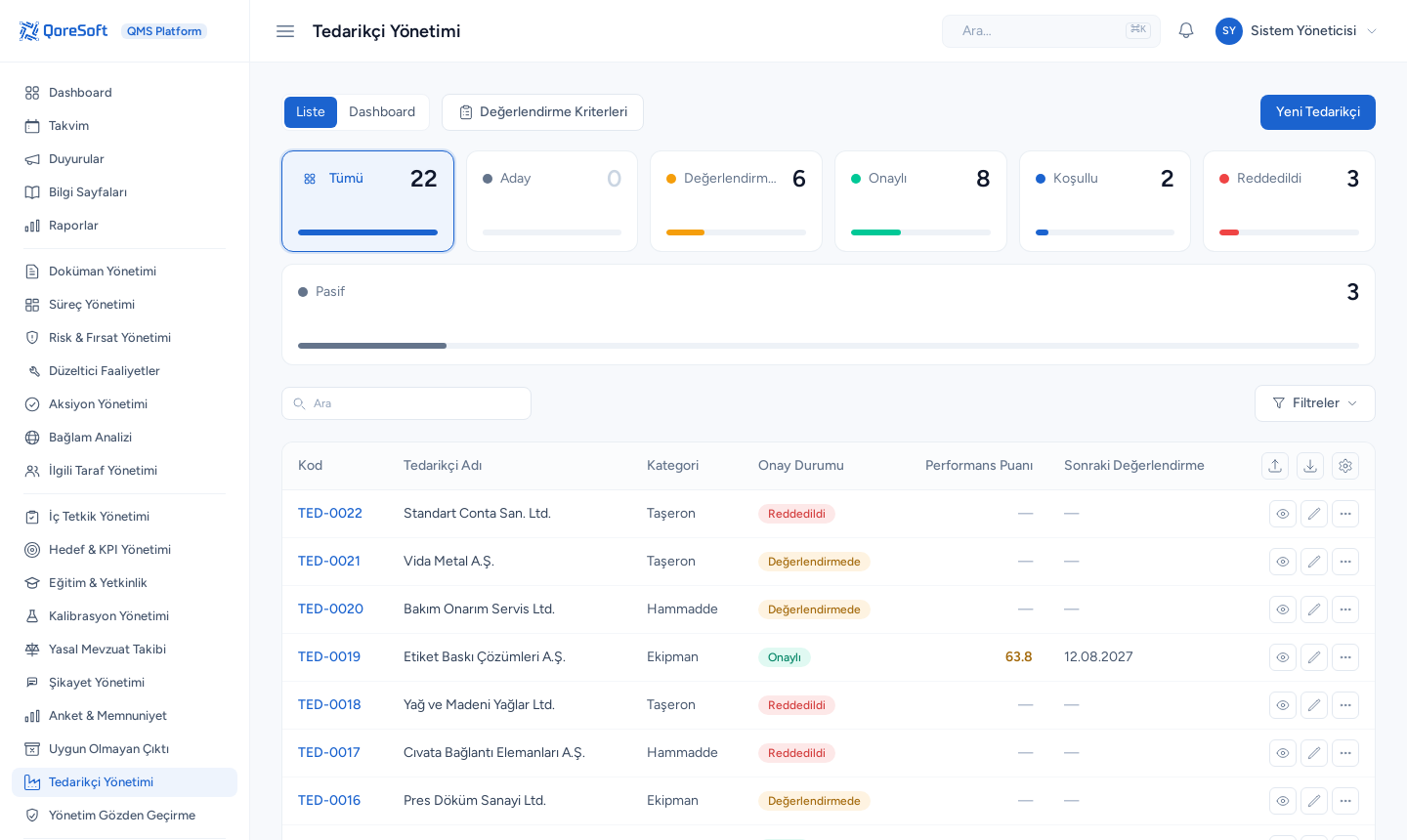
Task: Click the supplier Ara search field
Action: tap(406, 403)
